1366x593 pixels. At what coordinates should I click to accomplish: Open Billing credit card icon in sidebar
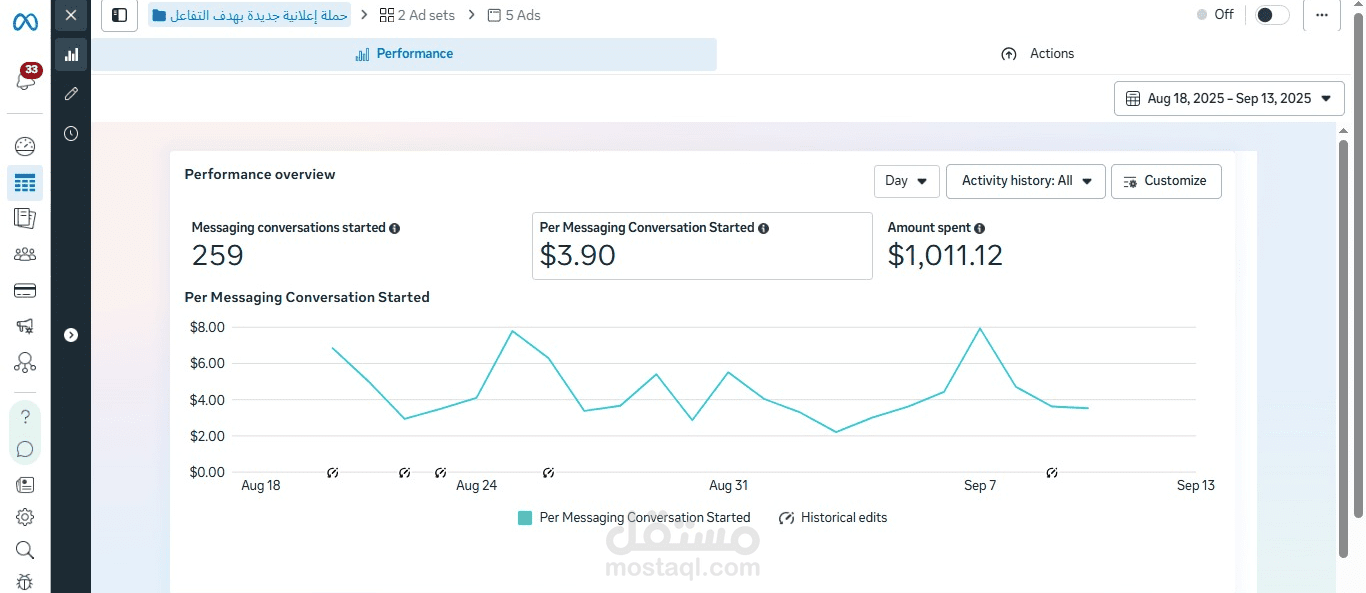click(x=25, y=290)
